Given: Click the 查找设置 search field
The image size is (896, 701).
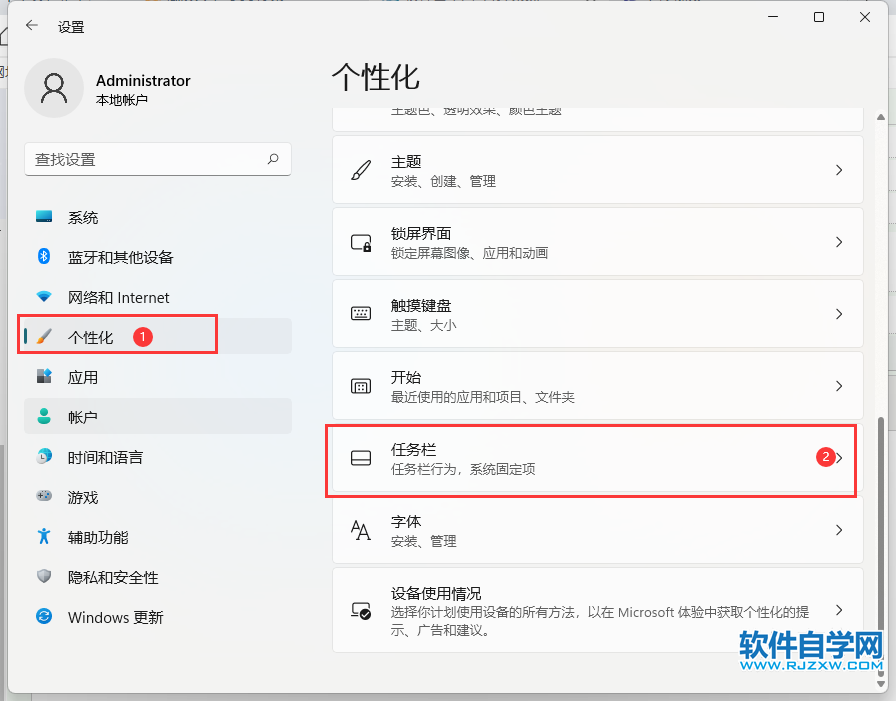Looking at the screenshot, I should point(145,159).
